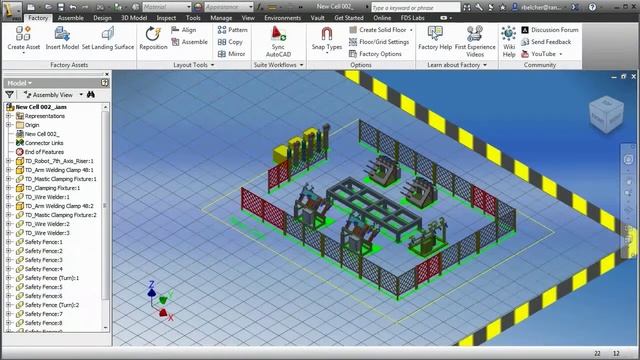Open Factory Help

(435, 38)
